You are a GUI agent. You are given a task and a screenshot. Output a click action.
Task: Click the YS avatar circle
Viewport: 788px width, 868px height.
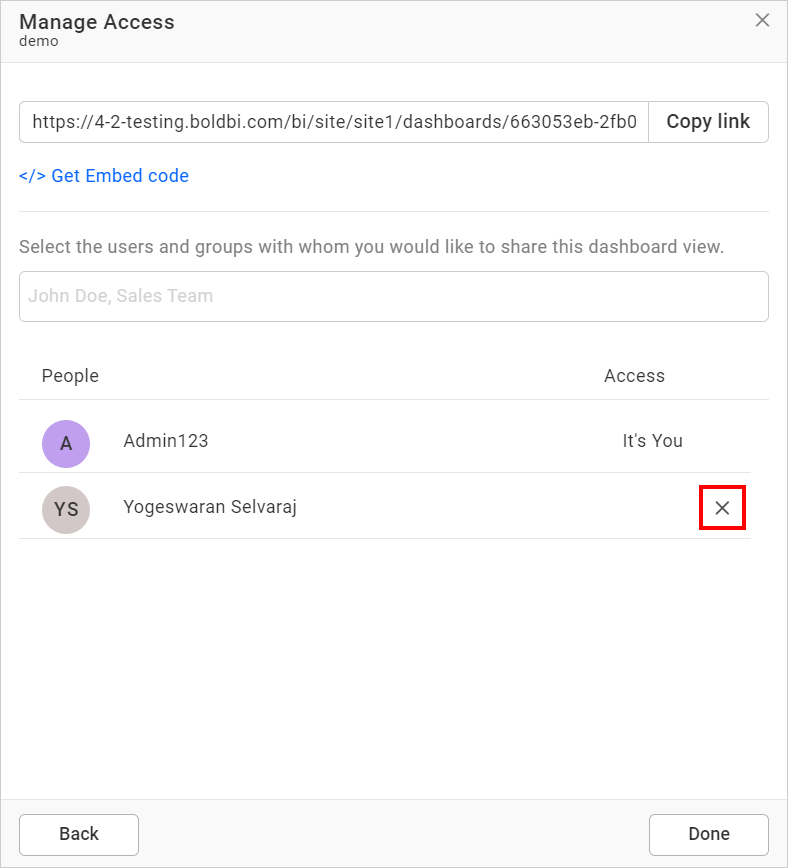(66, 509)
